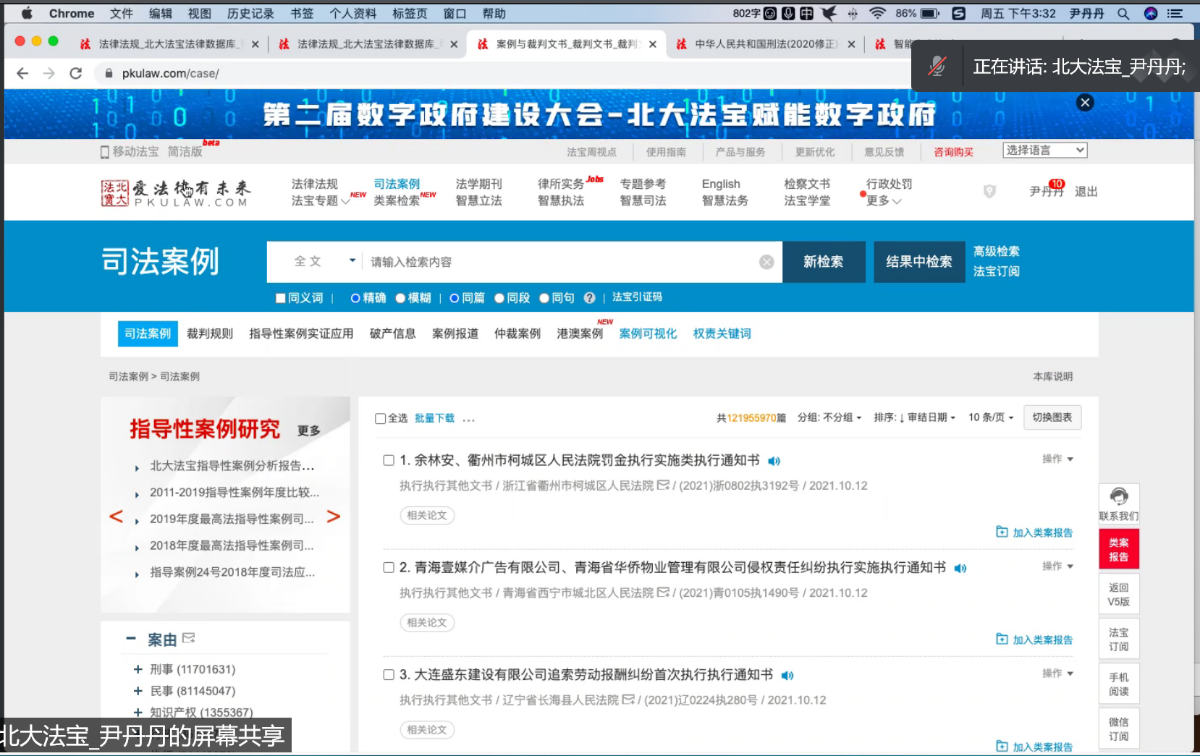Open the 历史记录 menu in the menu bar

[250, 13]
